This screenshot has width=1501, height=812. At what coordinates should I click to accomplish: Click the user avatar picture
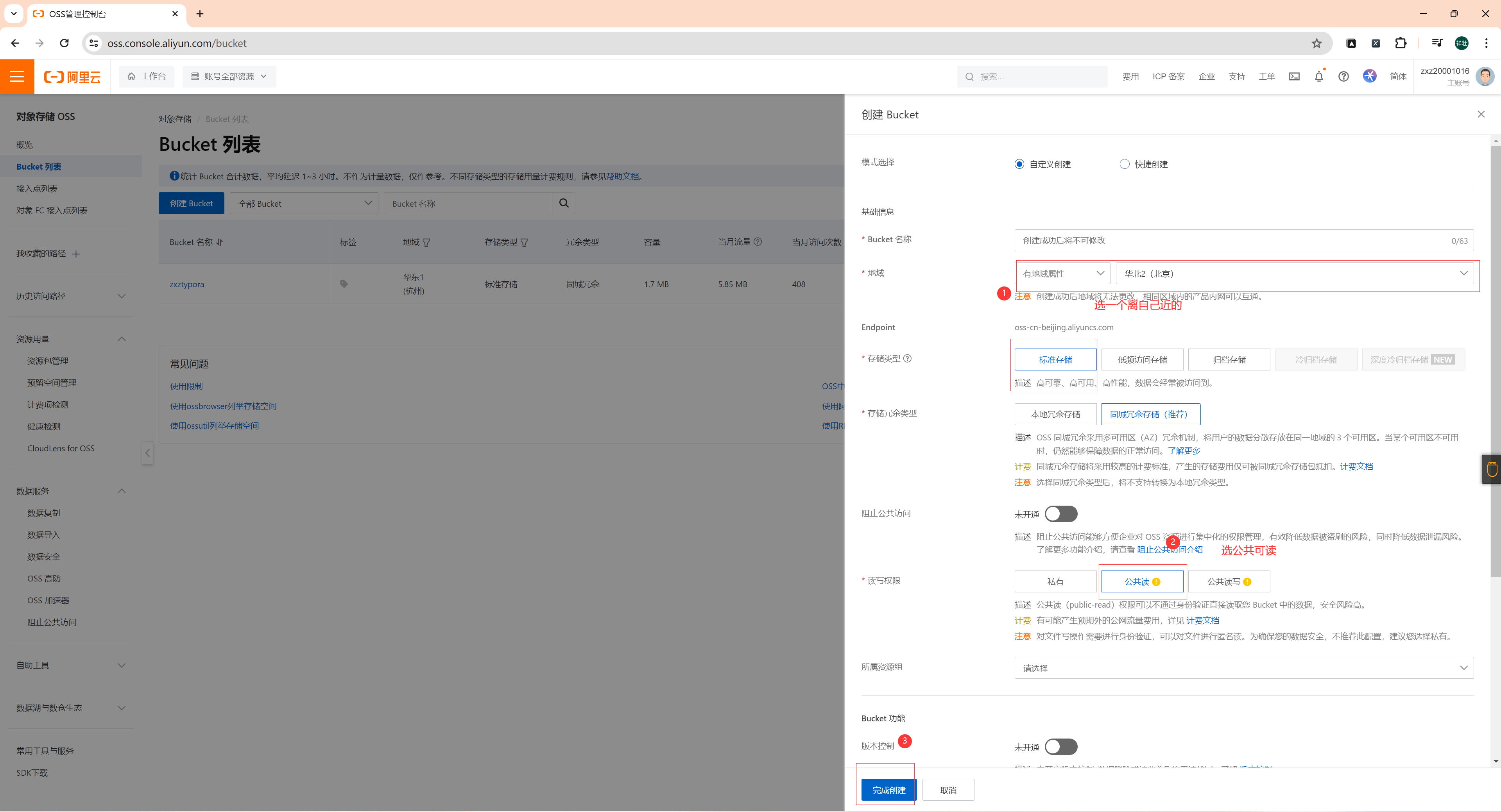click(x=1485, y=76)
